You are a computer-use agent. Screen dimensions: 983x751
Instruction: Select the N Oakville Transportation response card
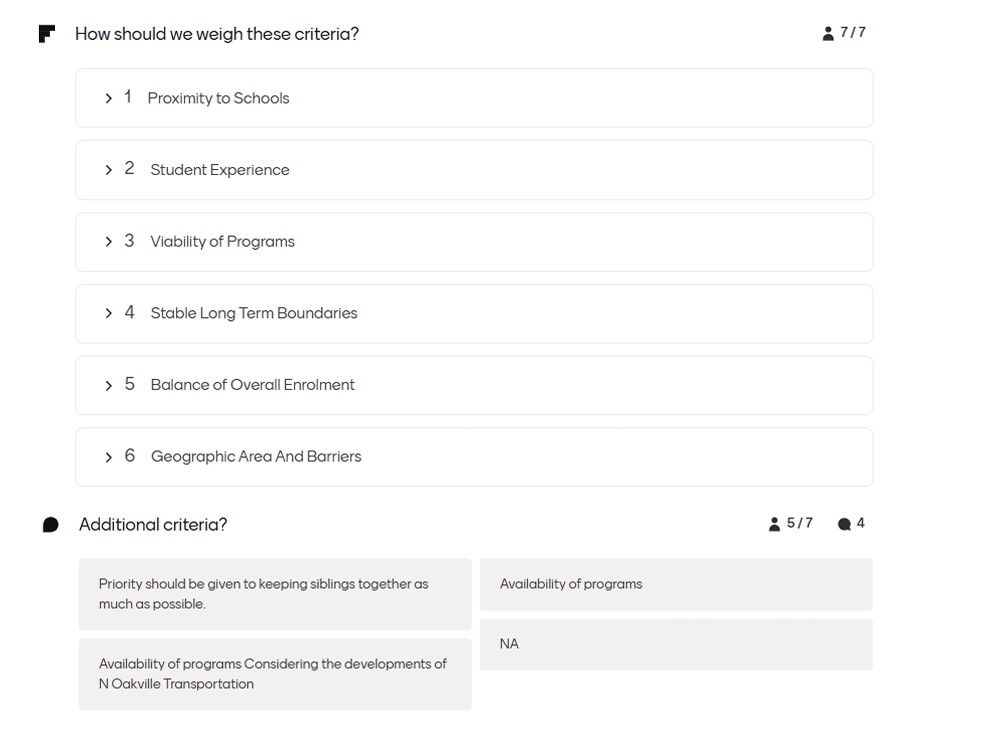click(275, 673)
